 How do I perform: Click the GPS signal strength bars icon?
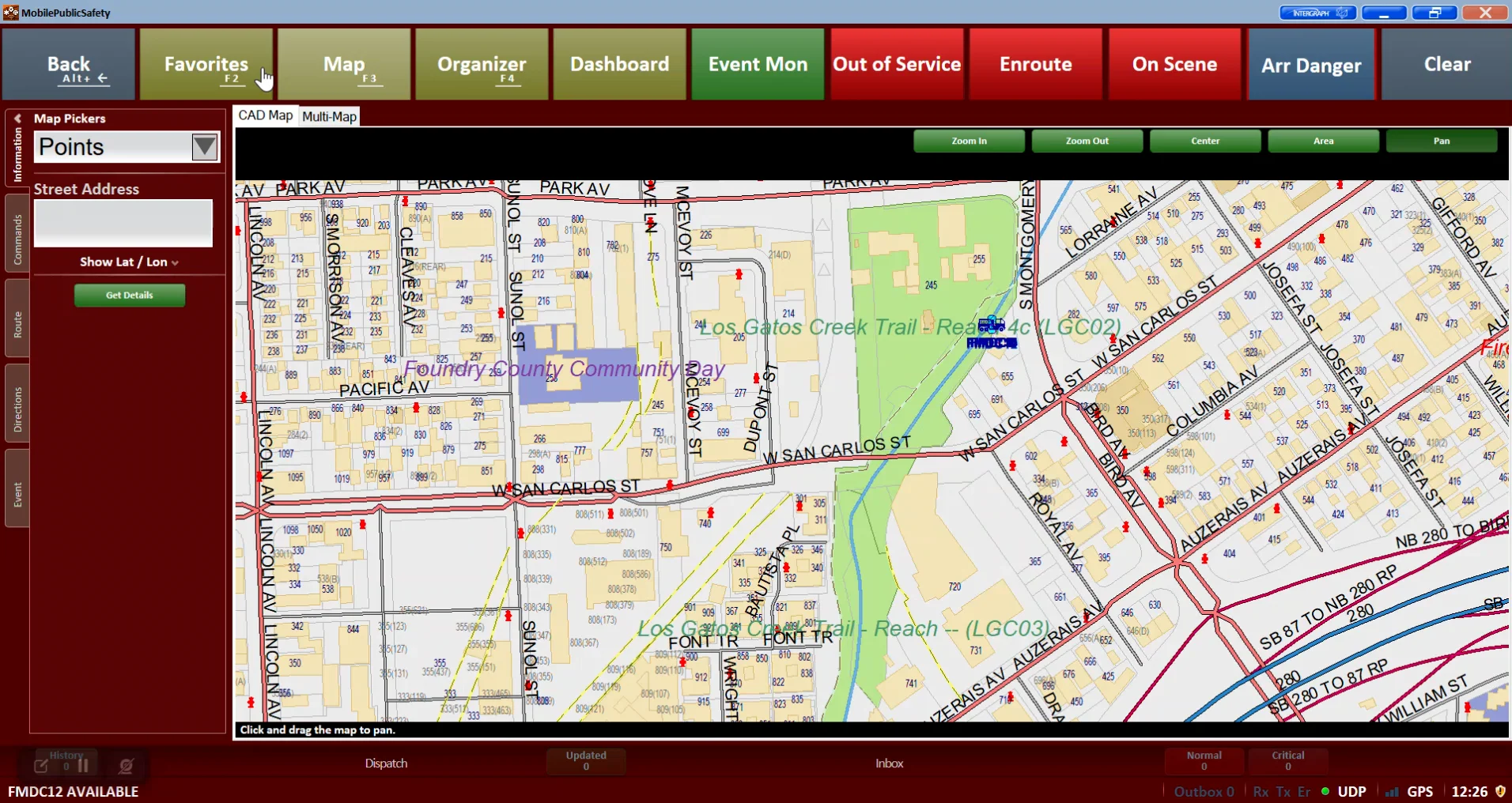click(1392, 791)
